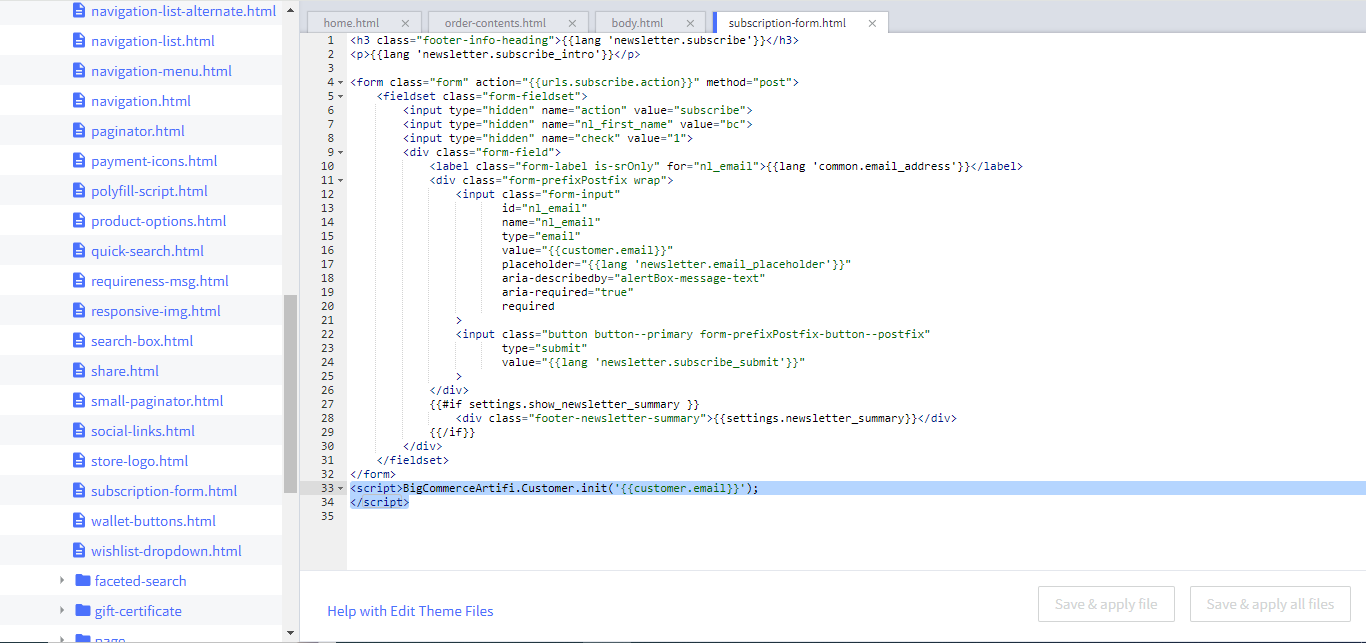Click the closing fieldset tag on line 31
Screen dimensions: 1366x643
coord(412,460)
